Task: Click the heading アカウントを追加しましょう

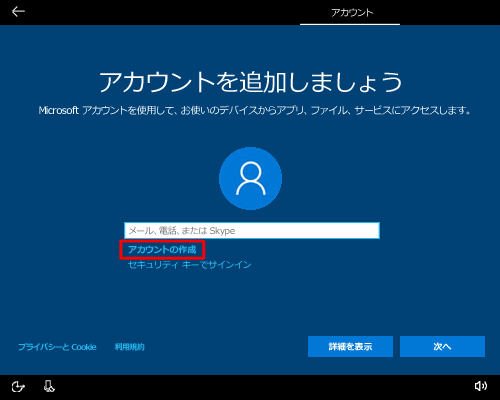Action: [251, 82]
